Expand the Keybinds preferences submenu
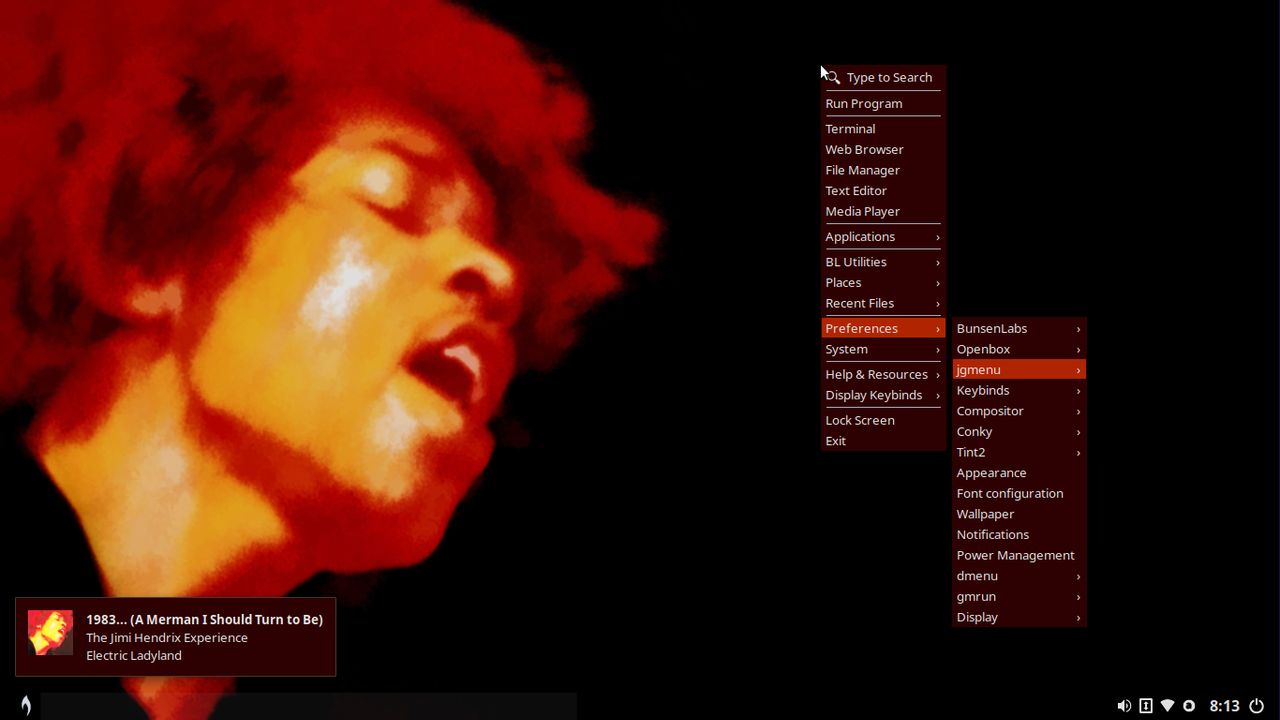Image resolution: width=1280 pixels, height=720 pixels. (x=1019, y=390)
